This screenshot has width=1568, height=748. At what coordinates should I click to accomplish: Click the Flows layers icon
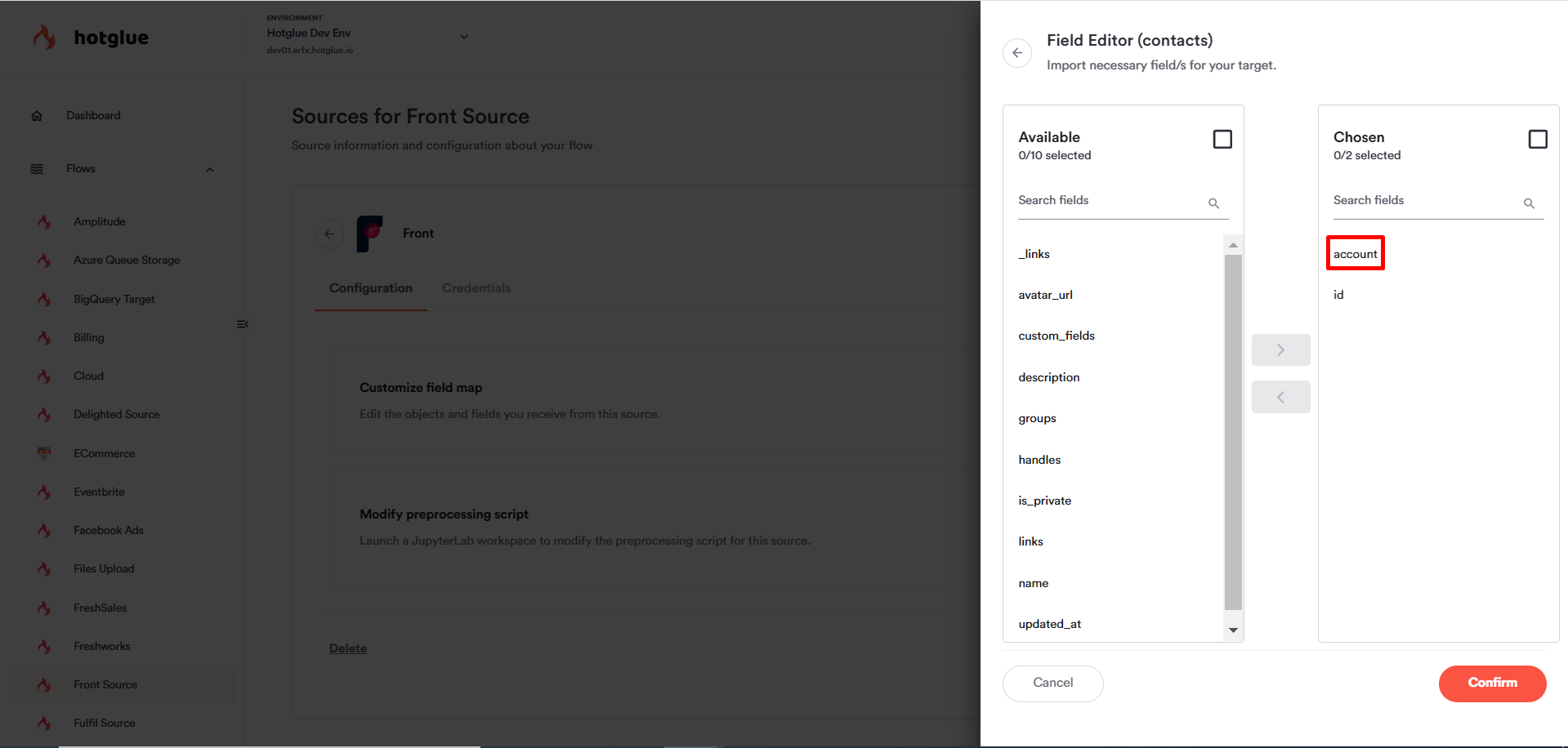[37, 169]
